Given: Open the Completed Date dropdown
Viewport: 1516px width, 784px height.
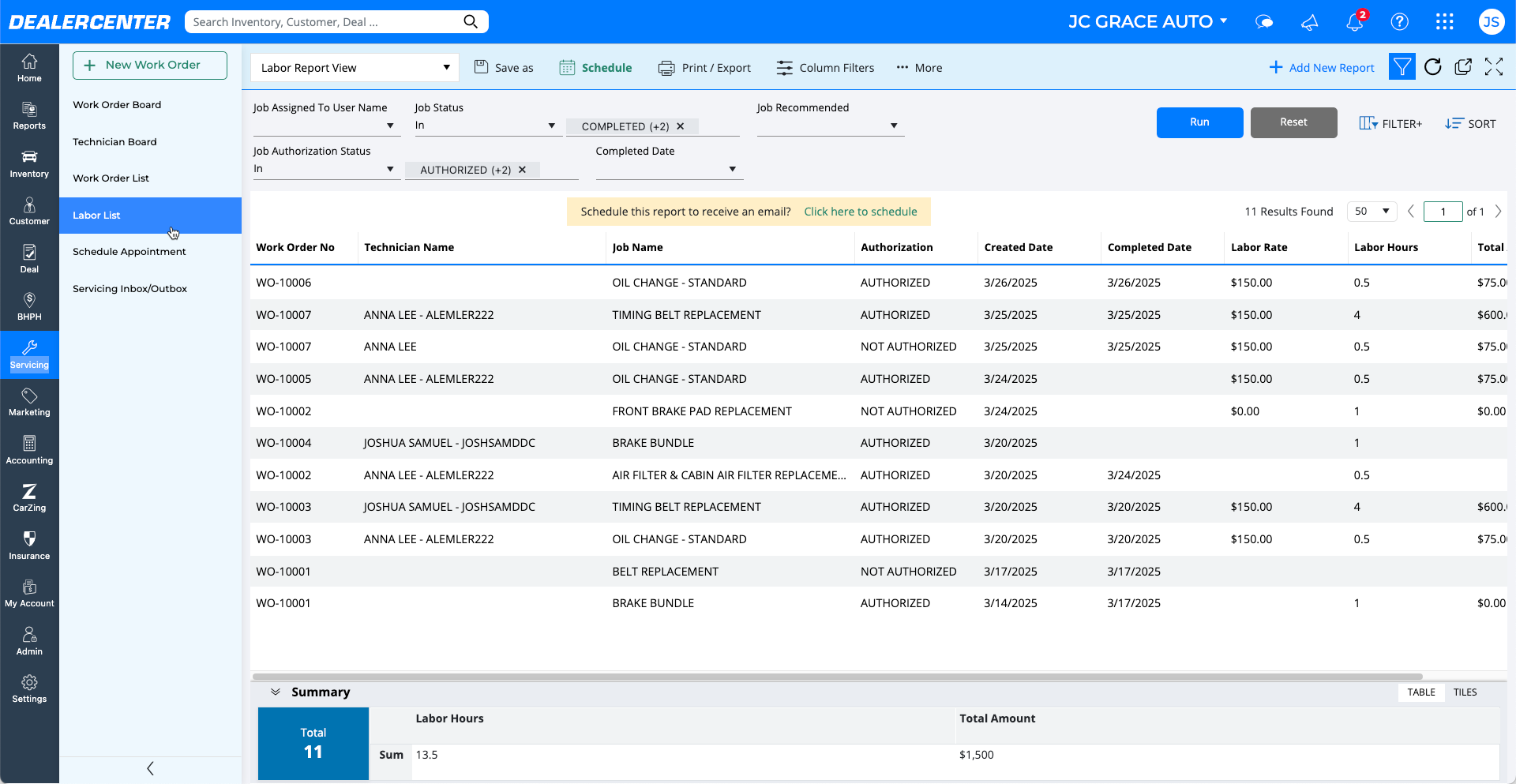Looking at the screenshot, I should (x=670, y=170).
